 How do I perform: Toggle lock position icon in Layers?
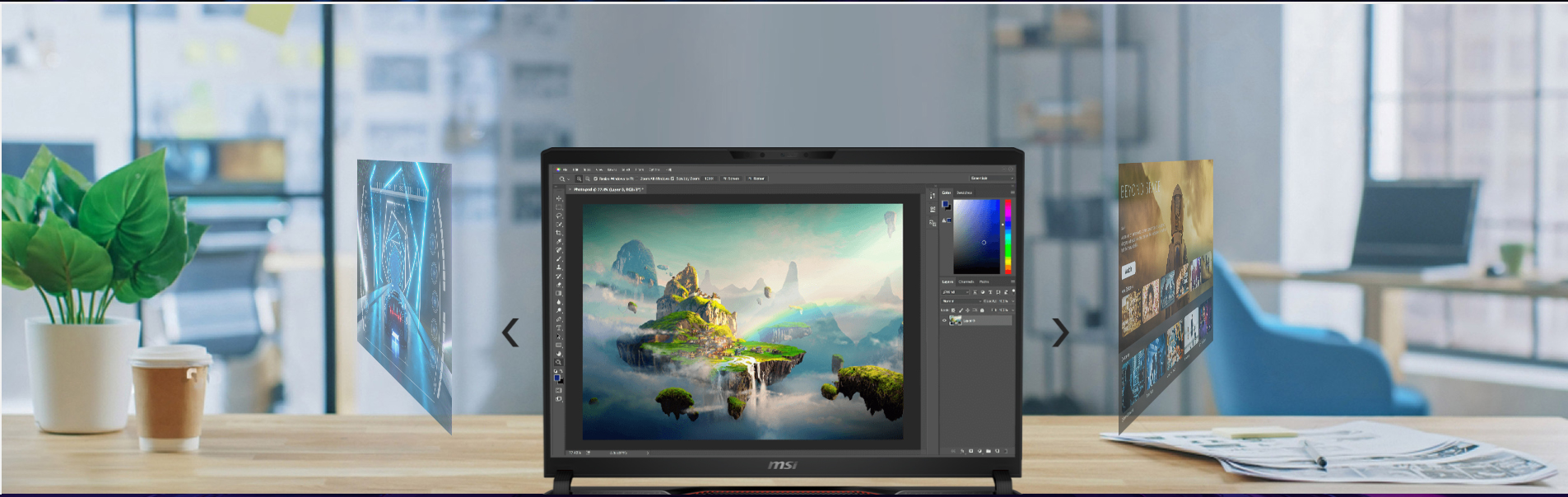tap(967, 310)
